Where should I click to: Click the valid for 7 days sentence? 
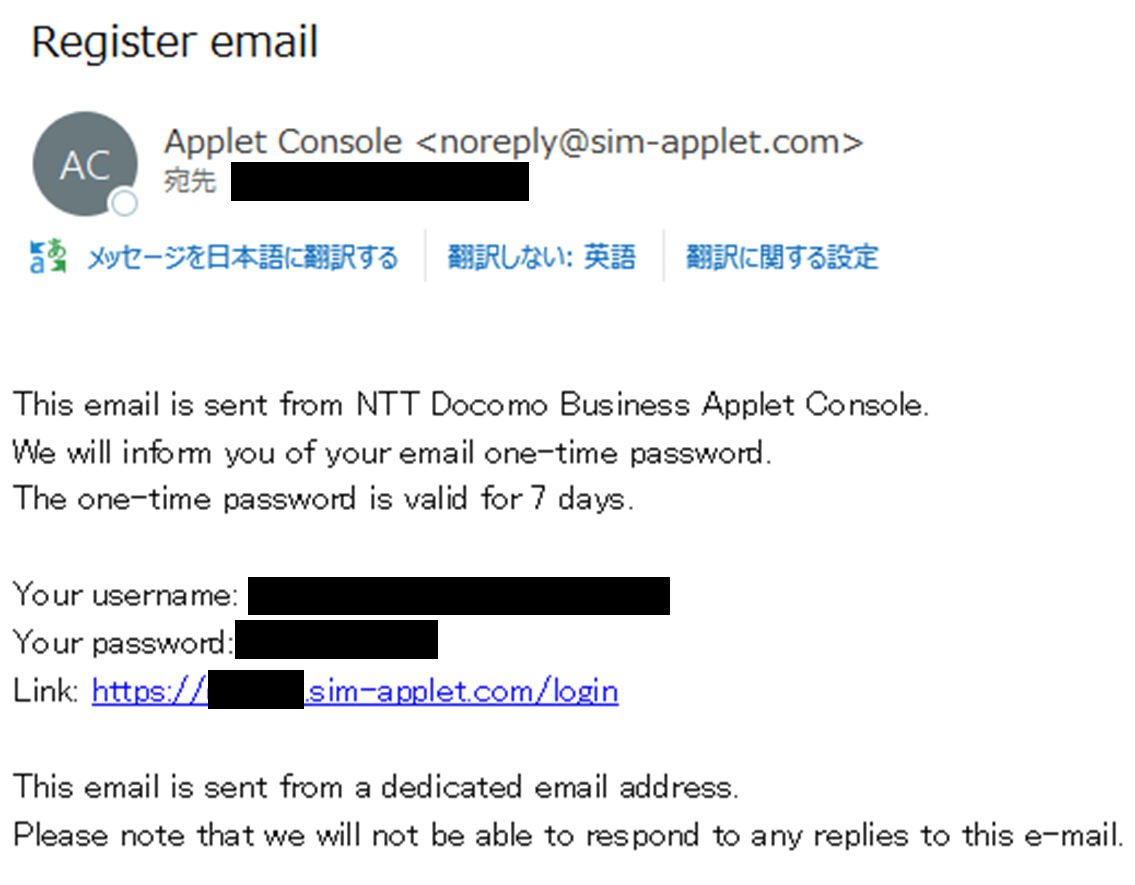[x=323, y=498]
